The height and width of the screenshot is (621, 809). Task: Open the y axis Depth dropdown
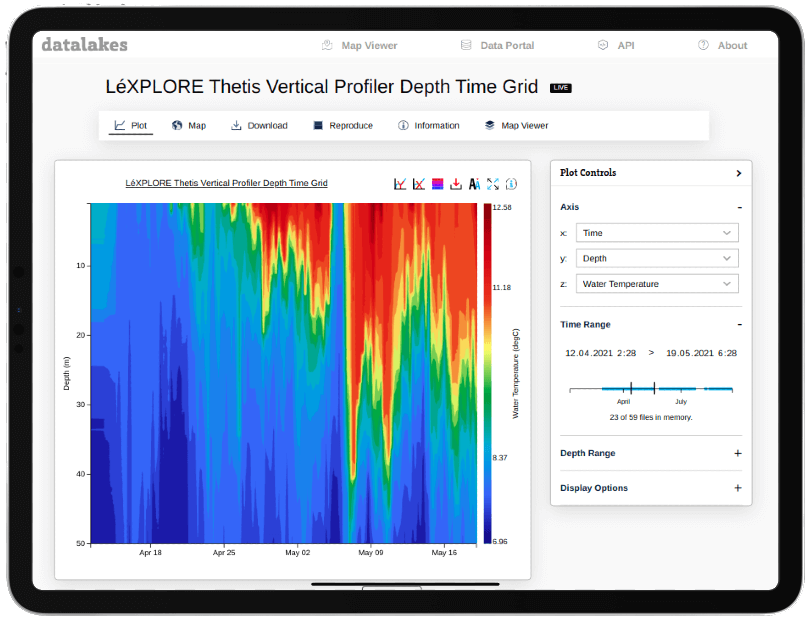click(x=657, y=258)
